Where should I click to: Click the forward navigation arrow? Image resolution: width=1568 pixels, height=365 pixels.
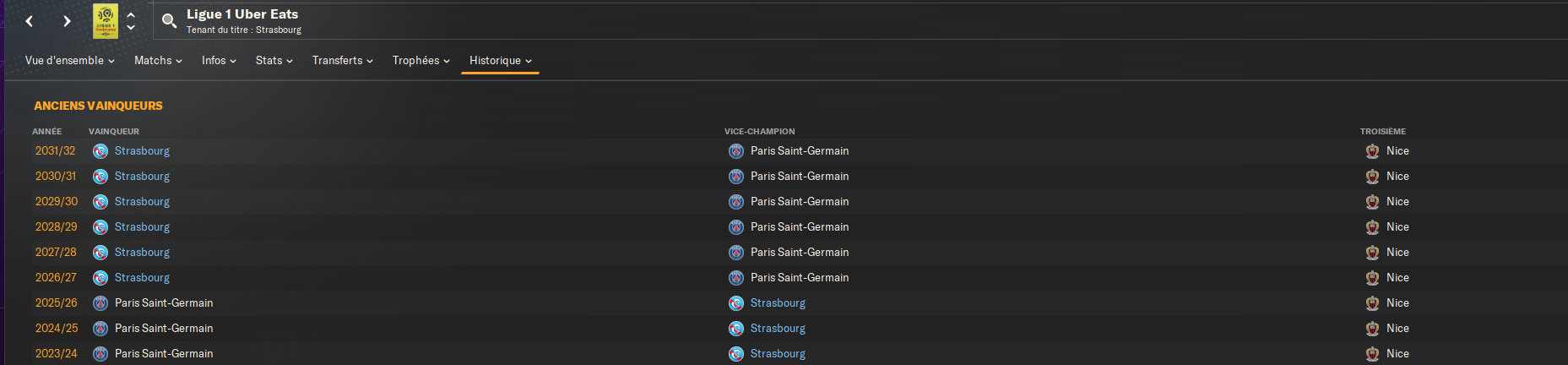(67, 21)
